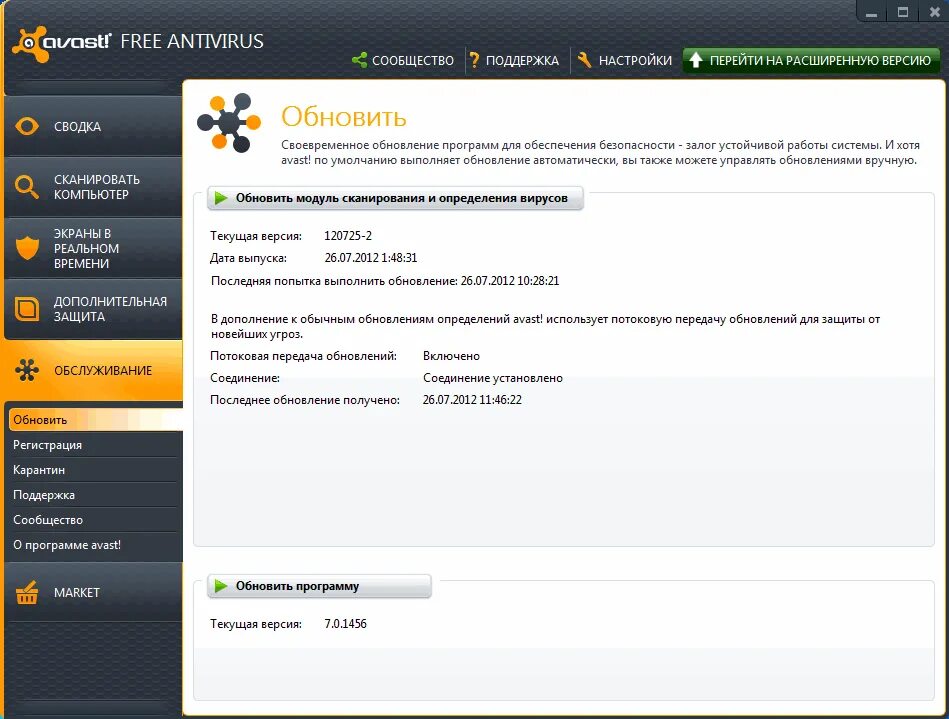Click the upgrade arrow icon
The height and width of the screenshot is (719, 949).
click(696, 60)
